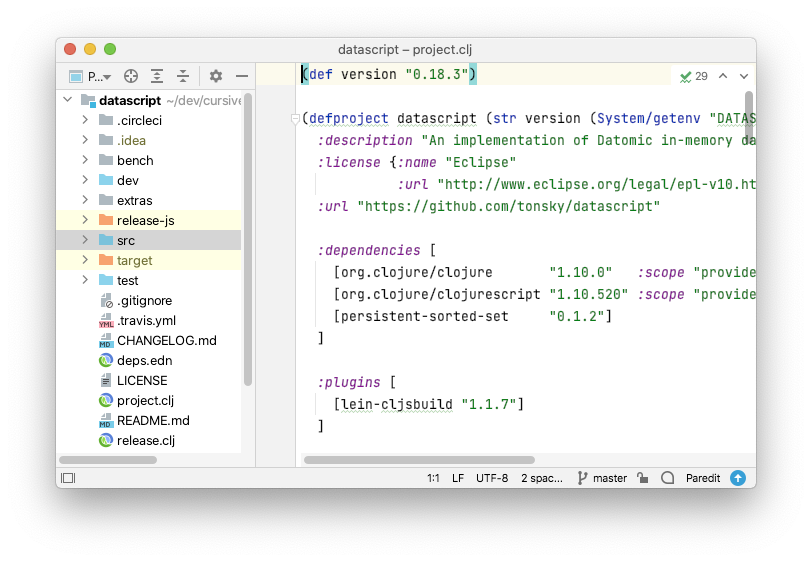Hide the project panel with minus icon
Viewport: 812px width, 562px height.
tap(242, 76)
